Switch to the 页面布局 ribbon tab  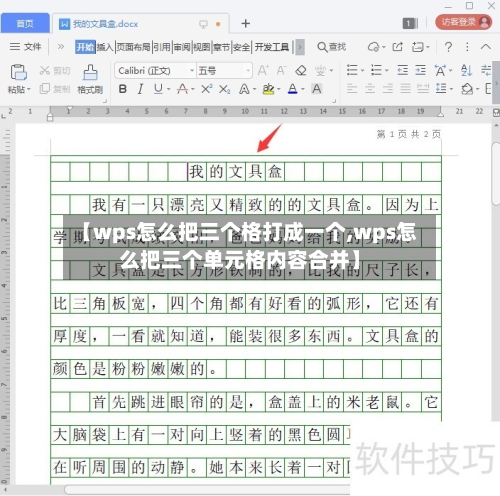[133, 47]
